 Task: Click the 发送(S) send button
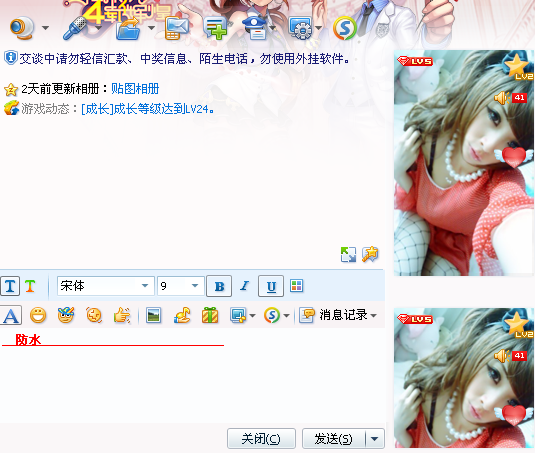(333, 439)
